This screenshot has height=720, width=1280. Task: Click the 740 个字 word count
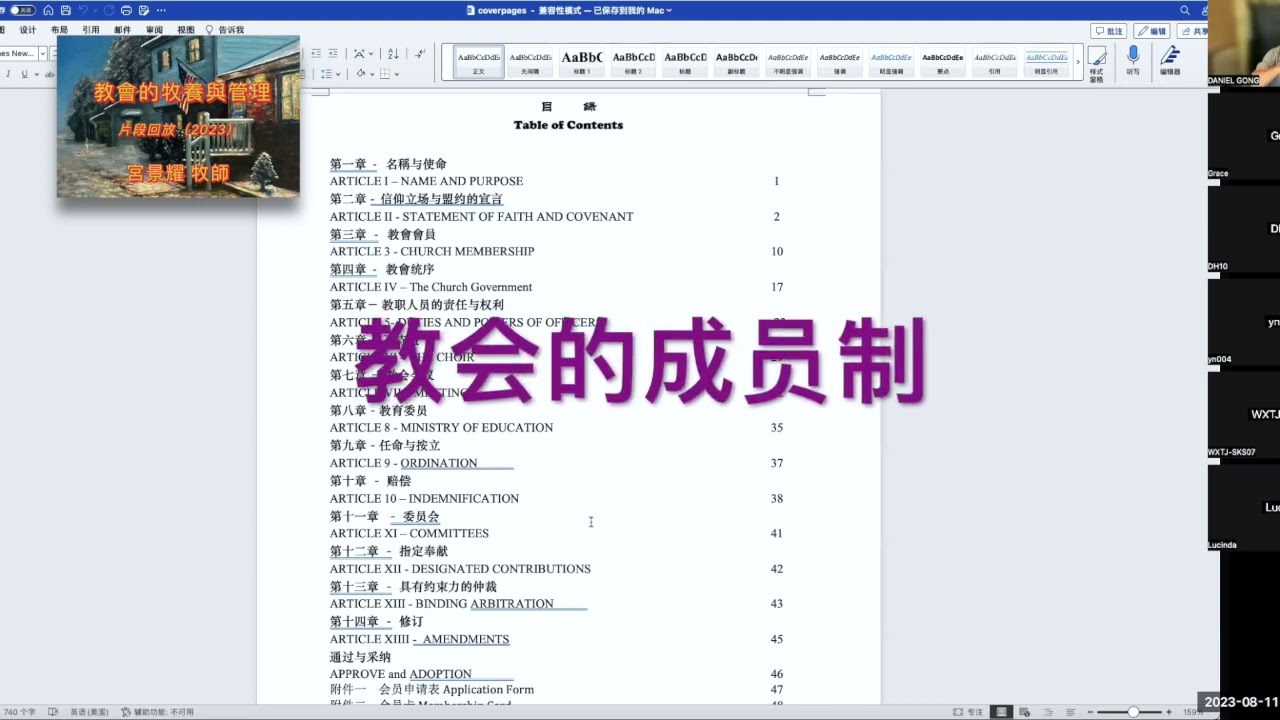coord(19,712)
